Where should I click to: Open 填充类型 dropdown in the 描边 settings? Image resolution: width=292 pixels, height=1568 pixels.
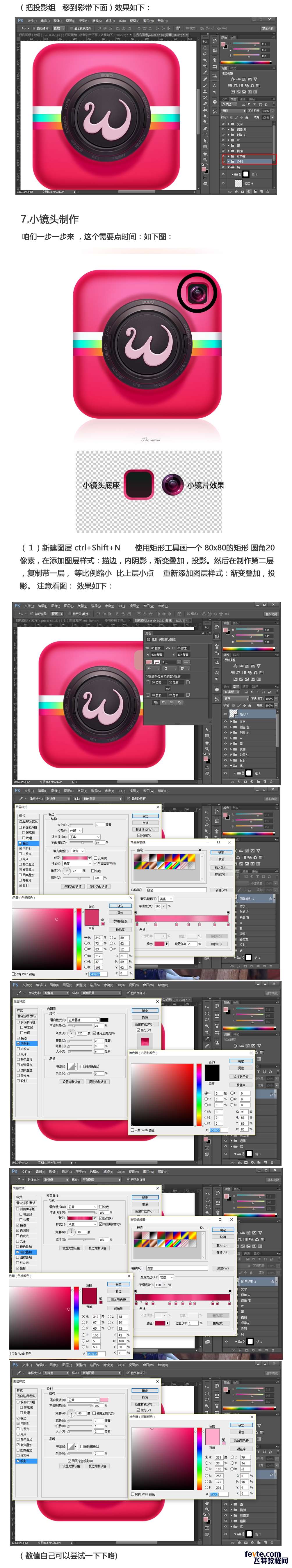(79, 851)
